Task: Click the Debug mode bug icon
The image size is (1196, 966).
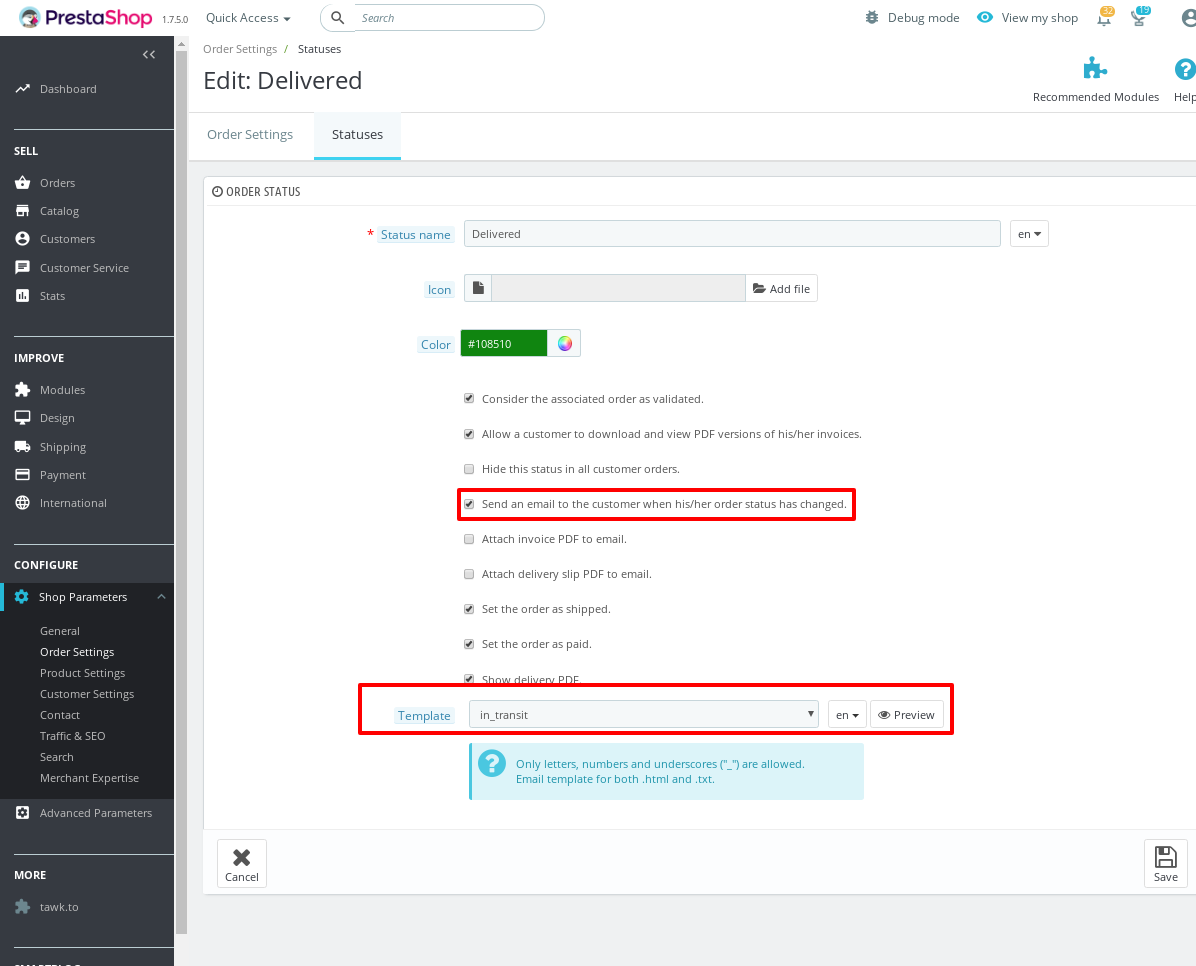Action: click(872, 18)
